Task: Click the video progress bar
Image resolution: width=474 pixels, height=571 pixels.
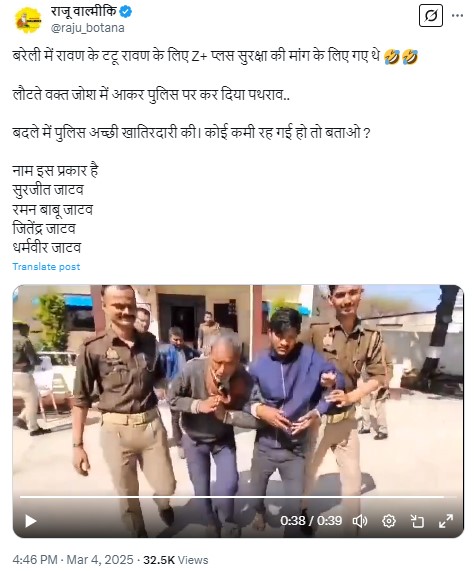Action: [238, 497]
